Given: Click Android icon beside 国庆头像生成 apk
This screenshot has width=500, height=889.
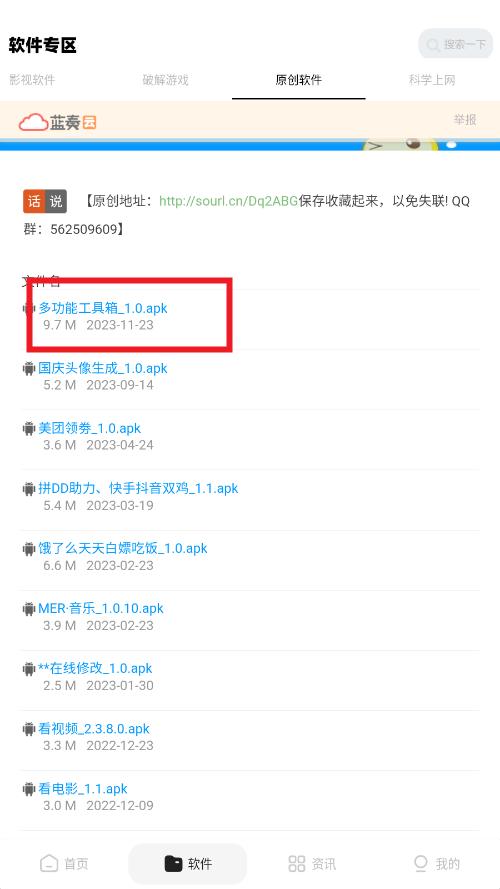Looking at the screenshot, I should pyautogui.click(x=28, y=369).
